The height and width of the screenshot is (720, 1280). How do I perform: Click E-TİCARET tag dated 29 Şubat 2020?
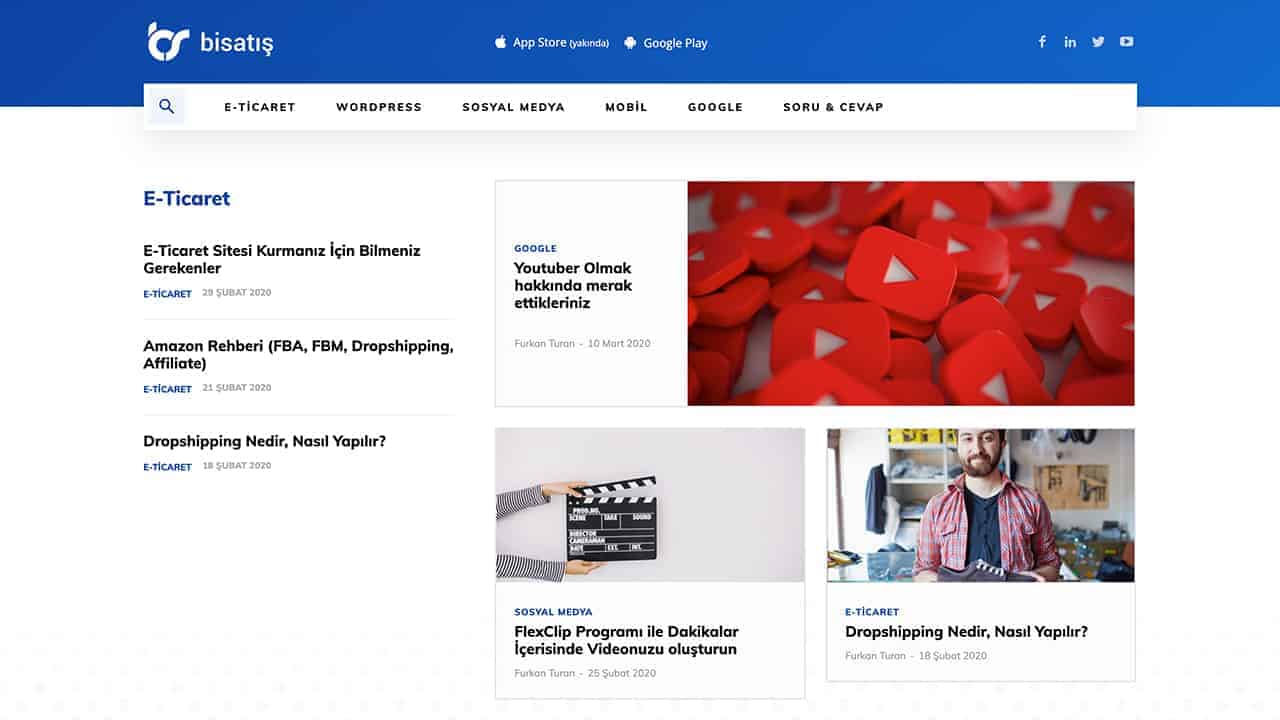[x=167, y=294]
